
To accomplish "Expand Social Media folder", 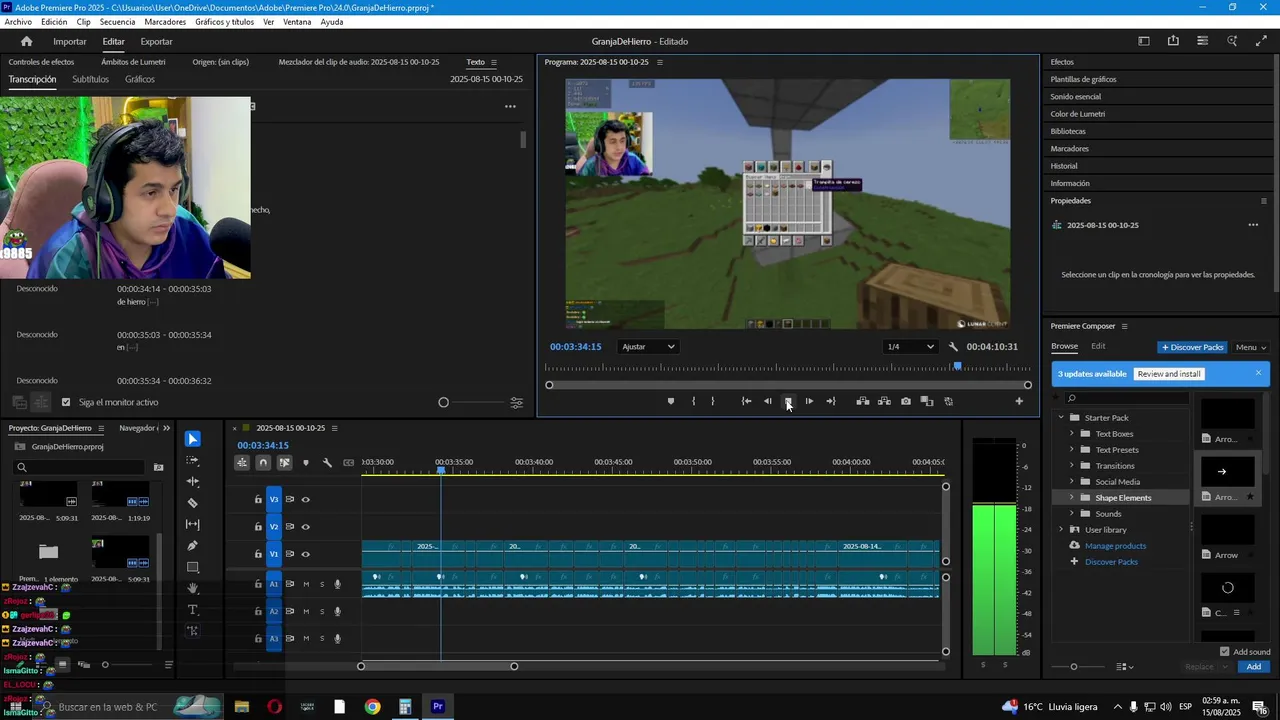I will 1072,482.
